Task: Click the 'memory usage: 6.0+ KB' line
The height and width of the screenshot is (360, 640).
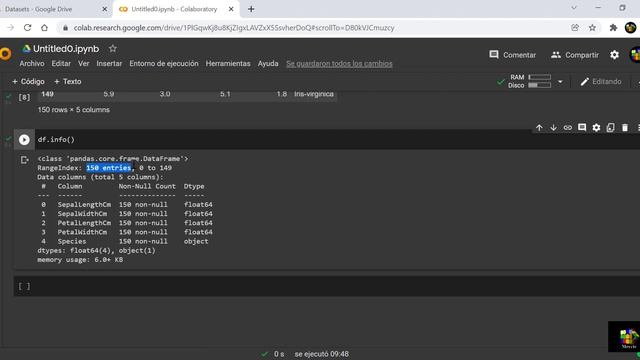Action: pyautogui.click(x=80, y=260)
